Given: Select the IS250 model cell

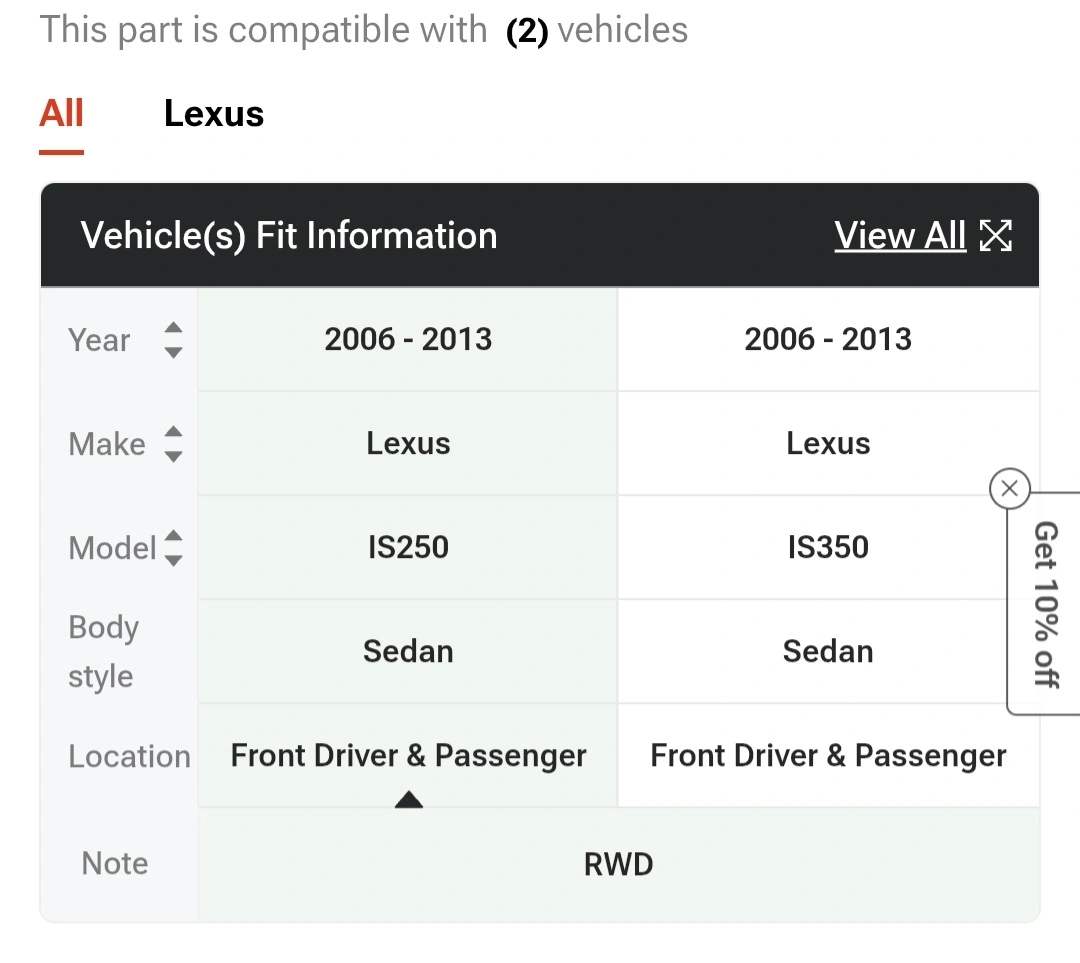Looking at the screenshot, I should coord(408,547).
